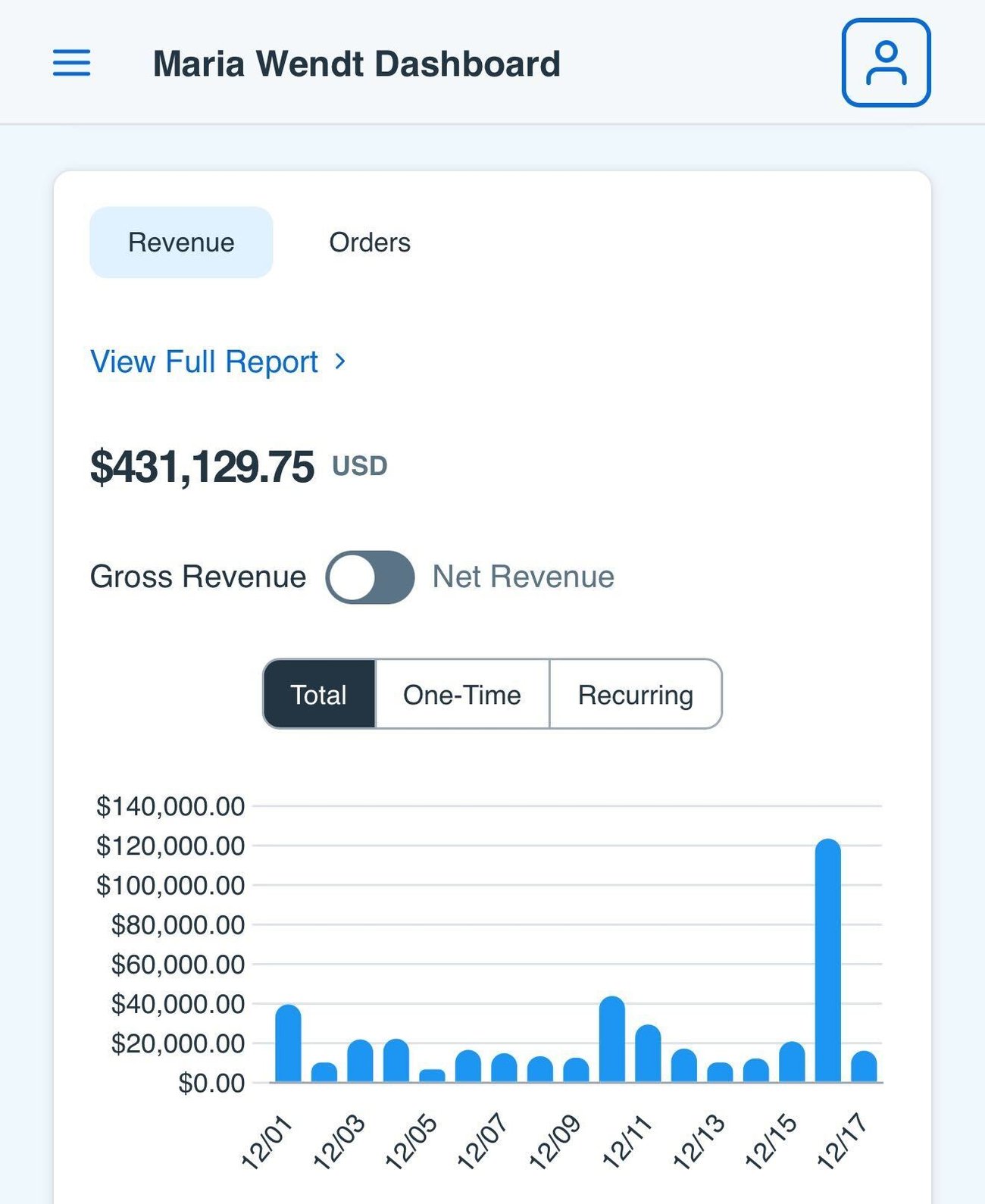
Task: Click the Net Revenue label
Action: click(523, 577)
